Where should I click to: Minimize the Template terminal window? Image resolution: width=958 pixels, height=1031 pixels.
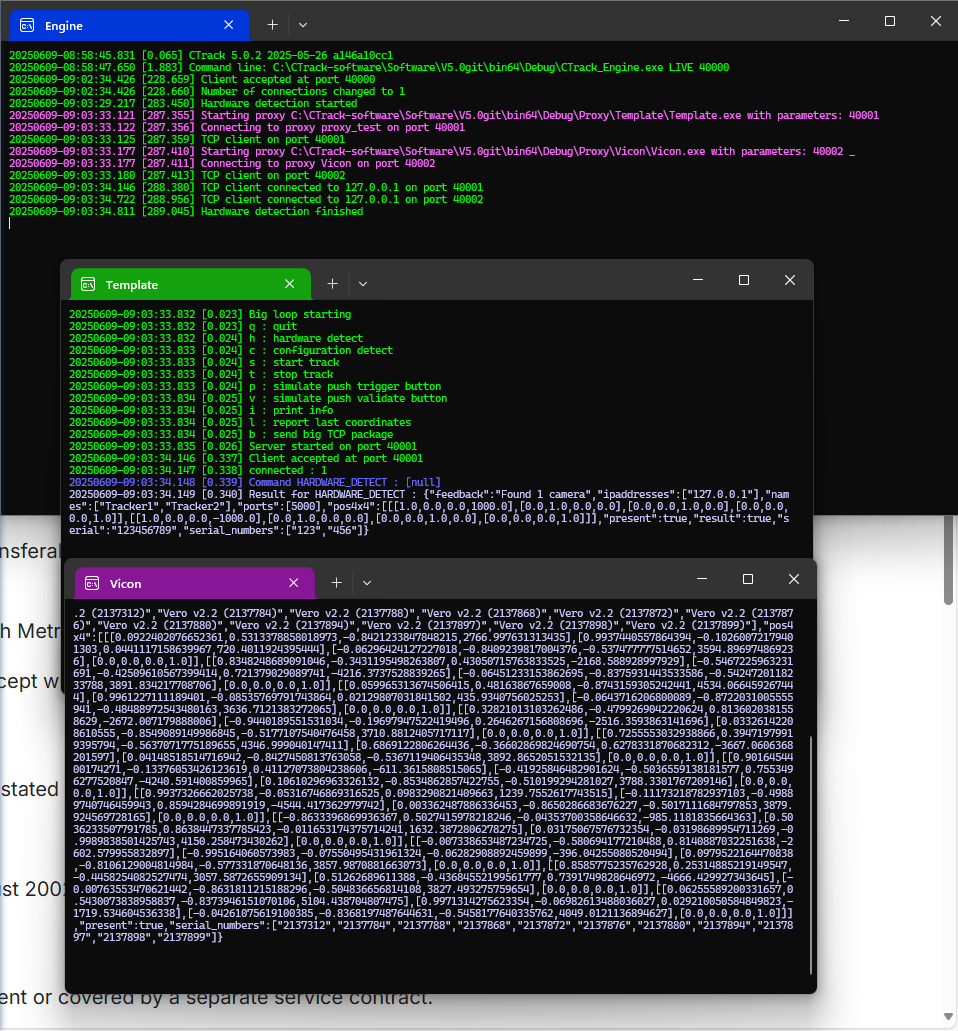(696, 281)
